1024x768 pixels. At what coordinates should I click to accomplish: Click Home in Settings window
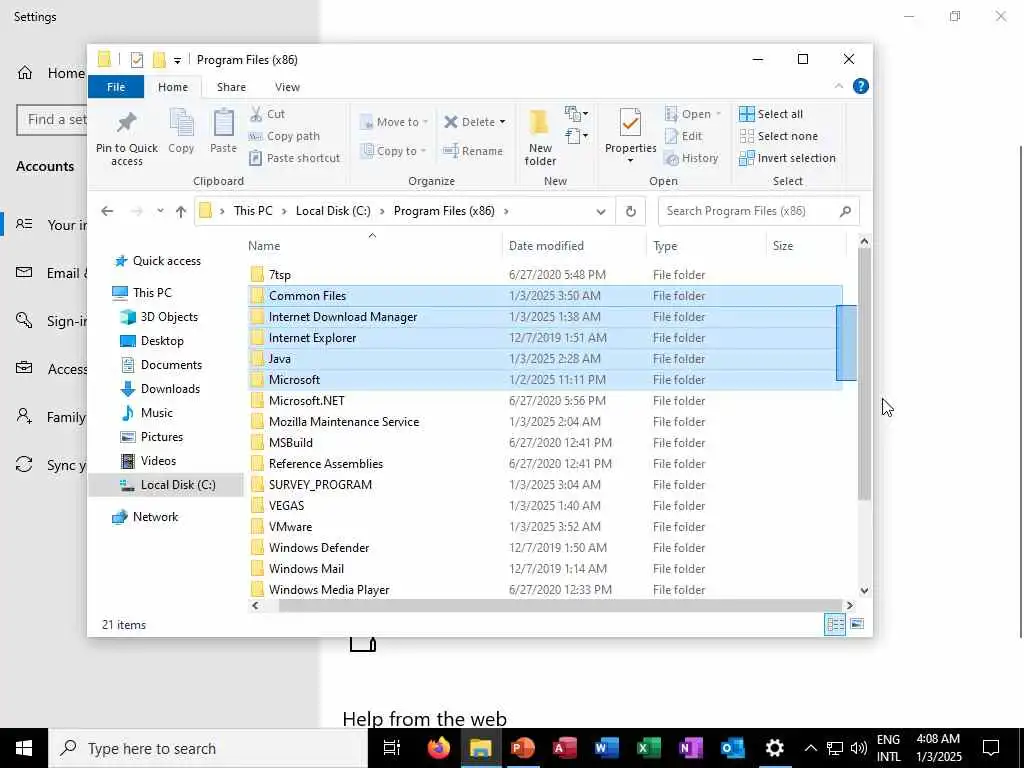[x=51, y=72]
